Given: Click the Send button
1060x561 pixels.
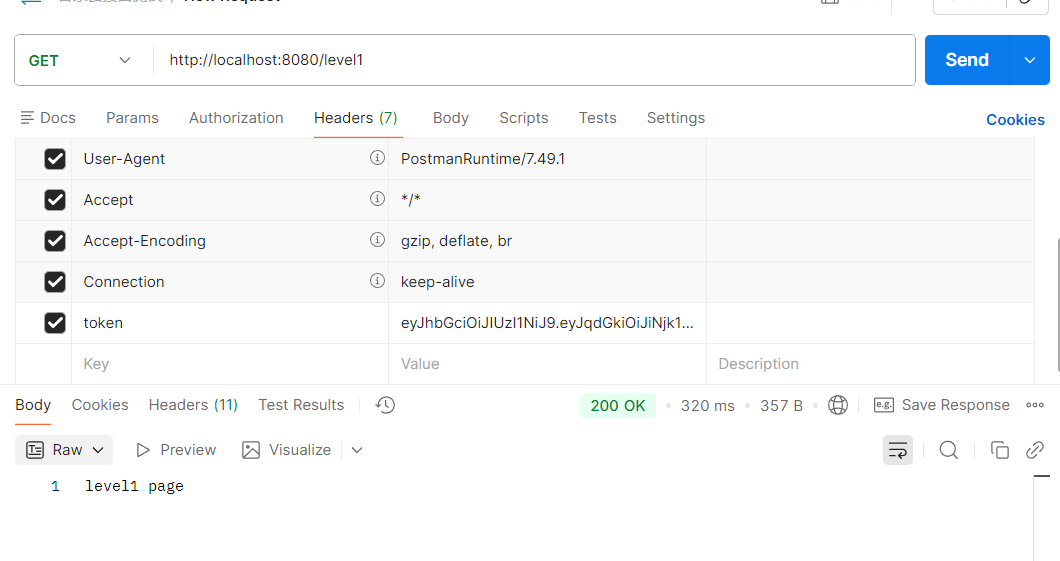Looking at the screenshot, I should point(967,60).
